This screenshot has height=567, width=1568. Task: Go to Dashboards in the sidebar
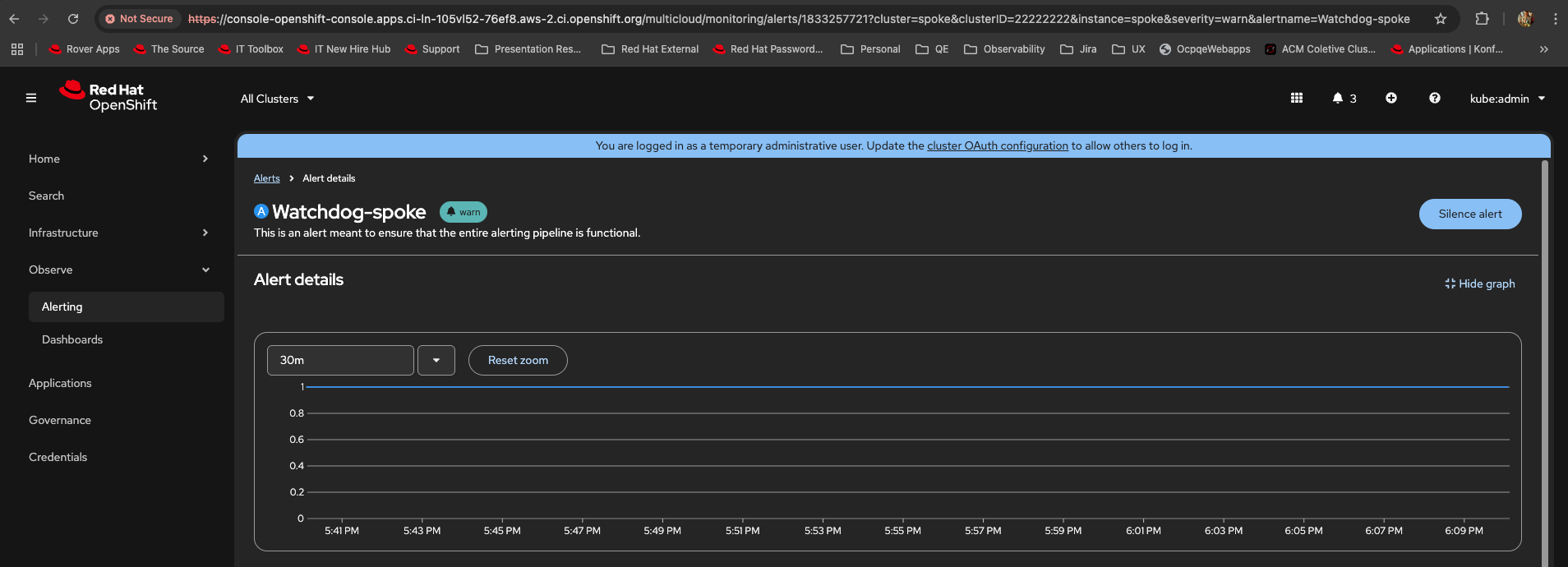point(72,339)
